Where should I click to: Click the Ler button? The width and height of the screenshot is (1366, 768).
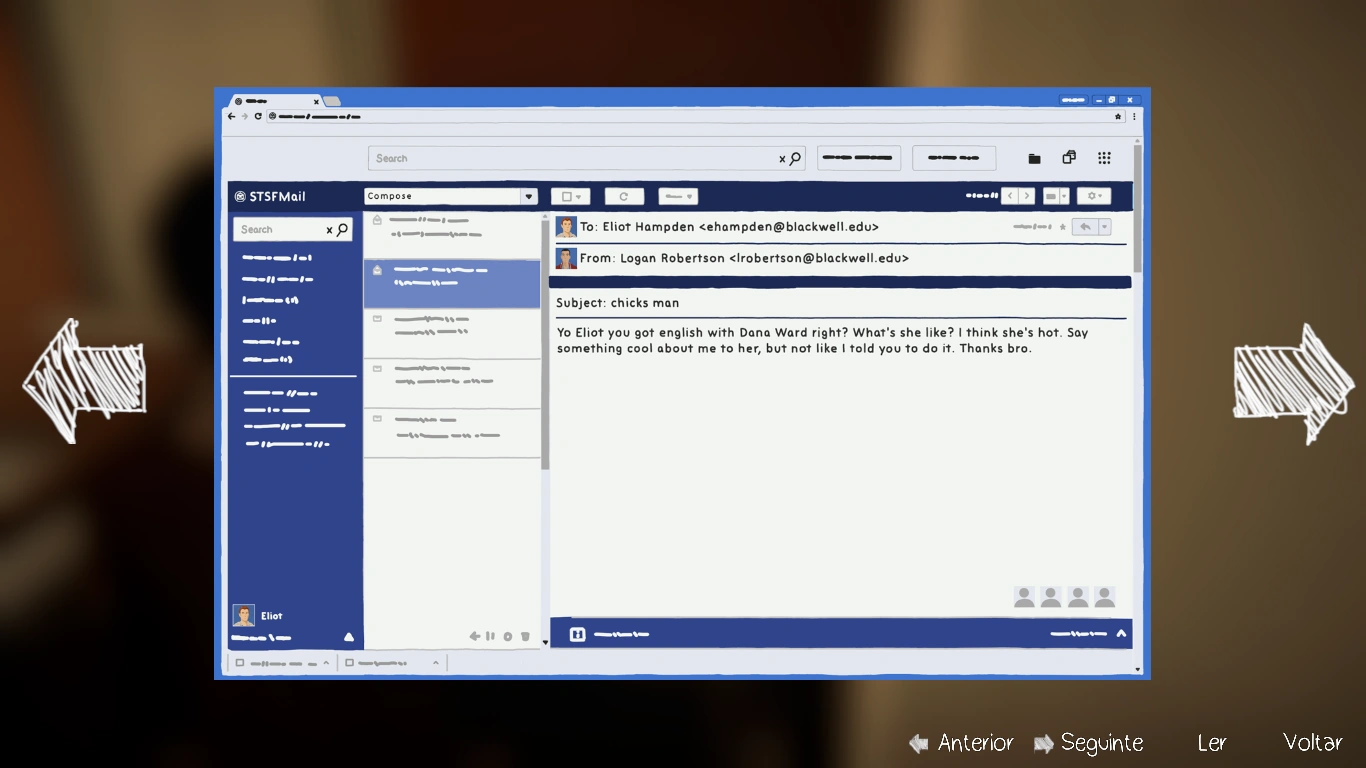1212,743
